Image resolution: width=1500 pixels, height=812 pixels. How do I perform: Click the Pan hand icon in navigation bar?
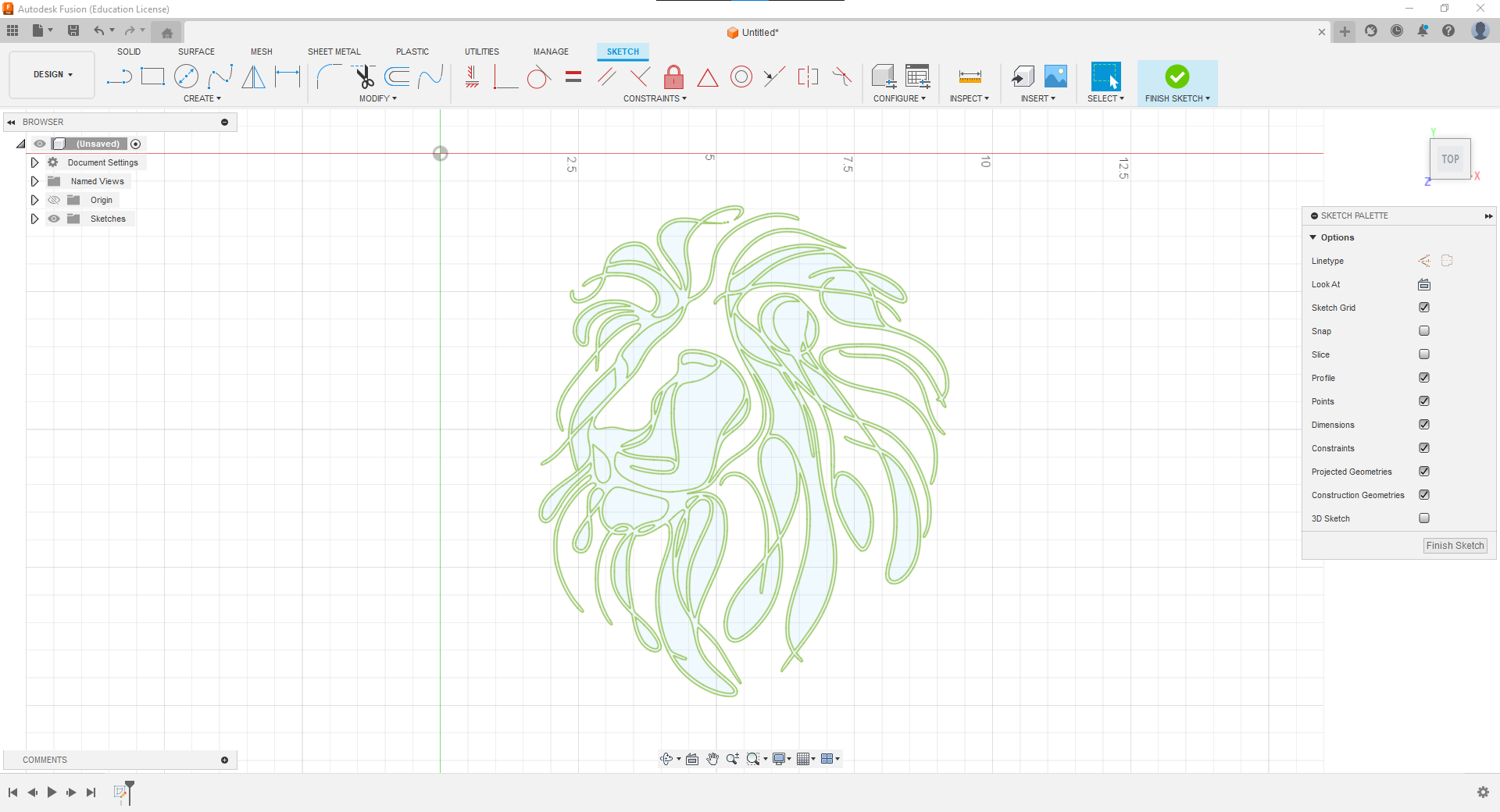pos(712,759)
